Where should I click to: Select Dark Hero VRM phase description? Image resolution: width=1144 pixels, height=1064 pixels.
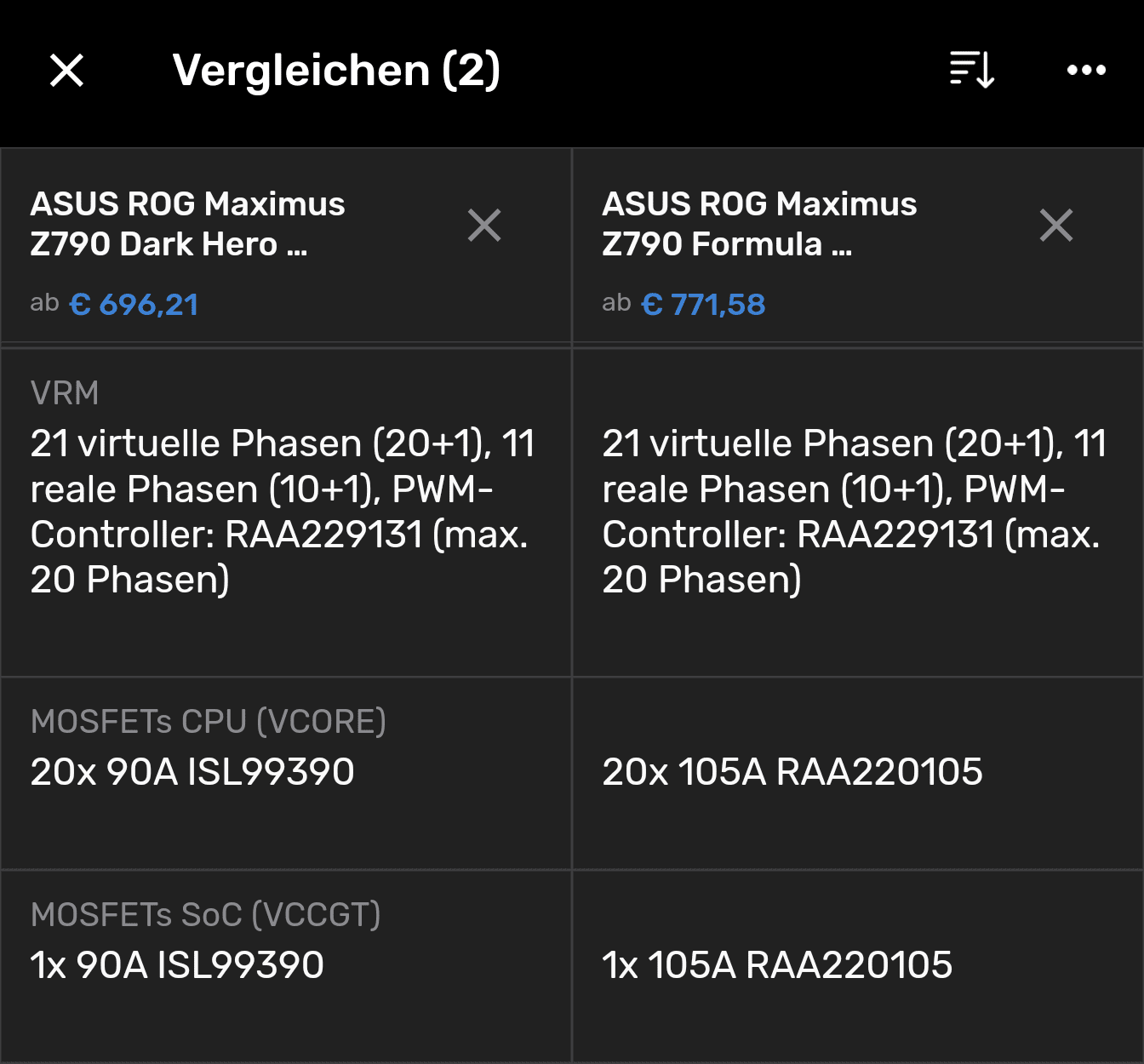pos(283,512)
